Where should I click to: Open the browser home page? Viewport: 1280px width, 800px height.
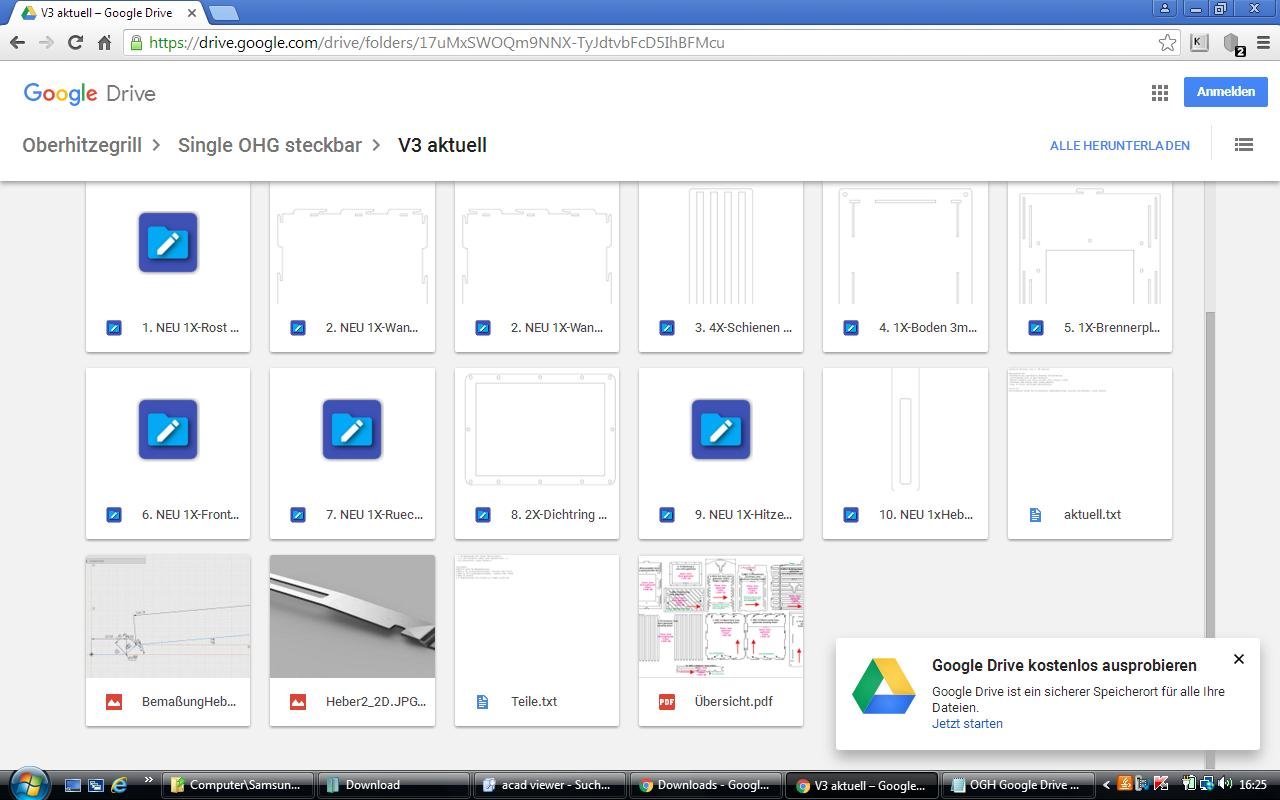pyautogui.click(x=104, y=43)
